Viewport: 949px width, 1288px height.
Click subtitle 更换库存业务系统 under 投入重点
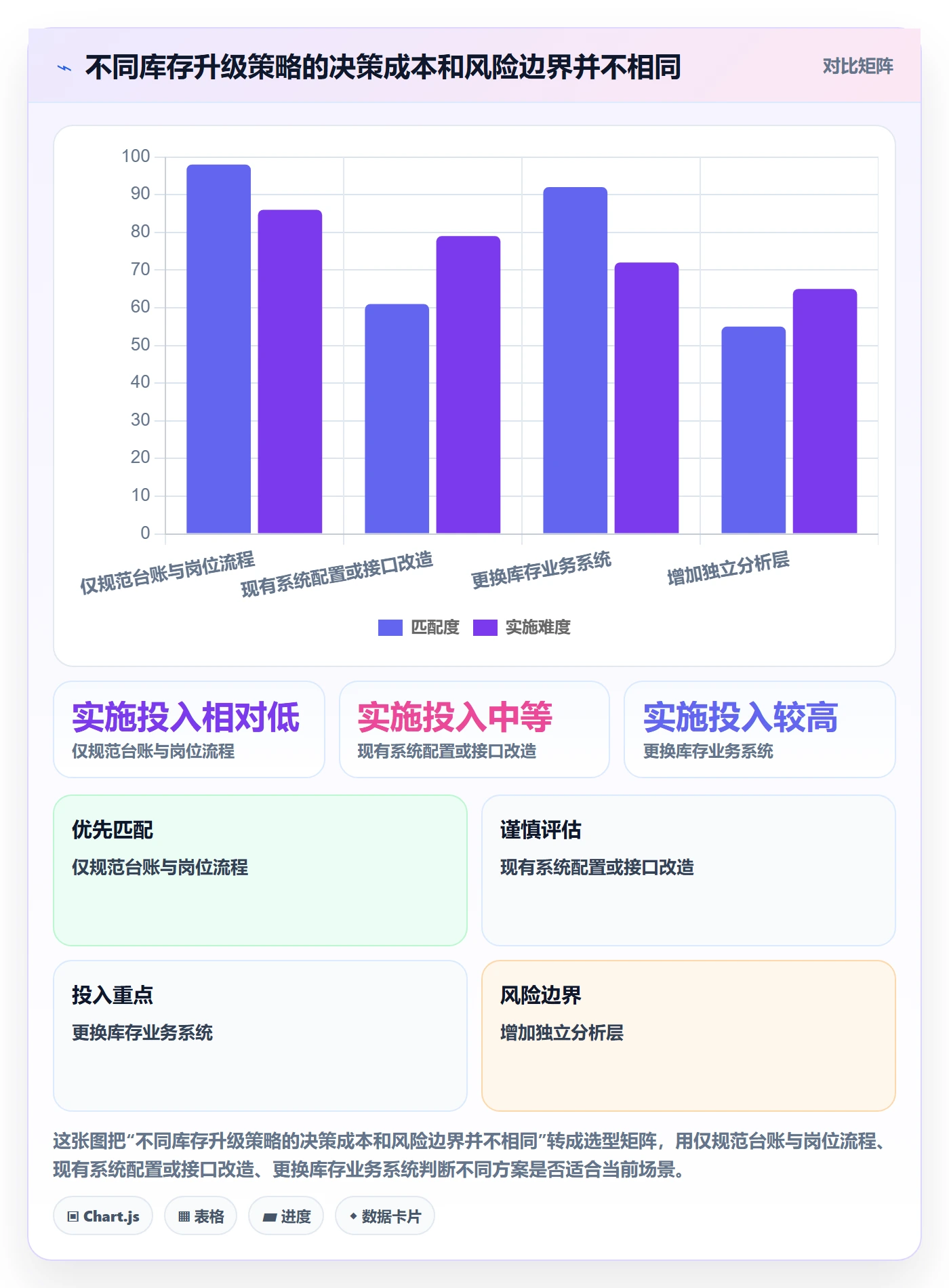point(142,1032)
